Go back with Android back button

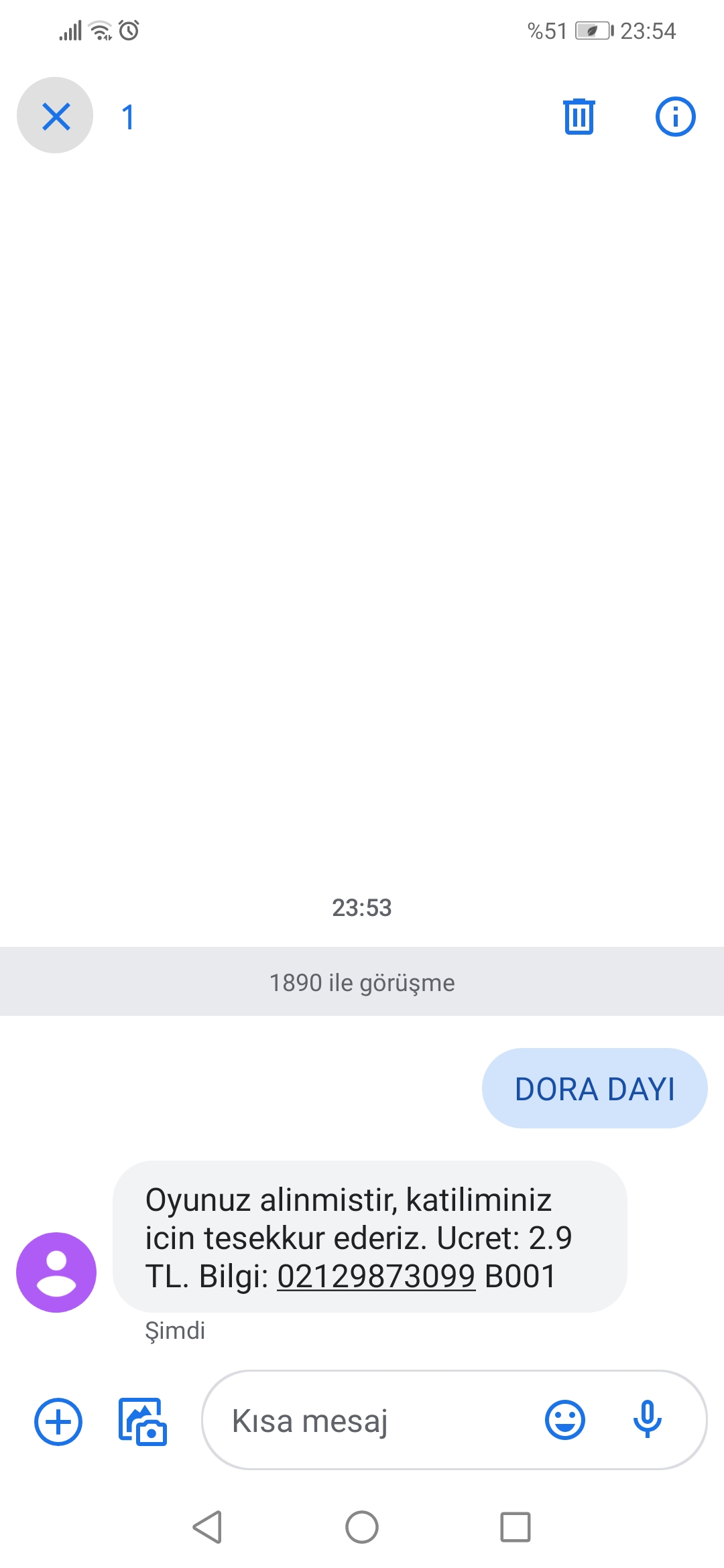pos(208,1527)
